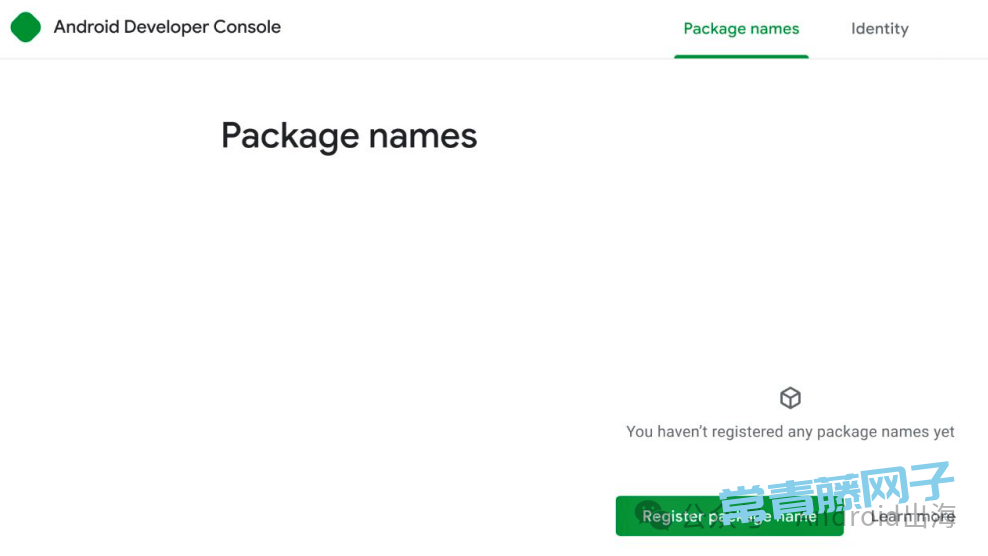Open the Learn more link

(913, 517)
